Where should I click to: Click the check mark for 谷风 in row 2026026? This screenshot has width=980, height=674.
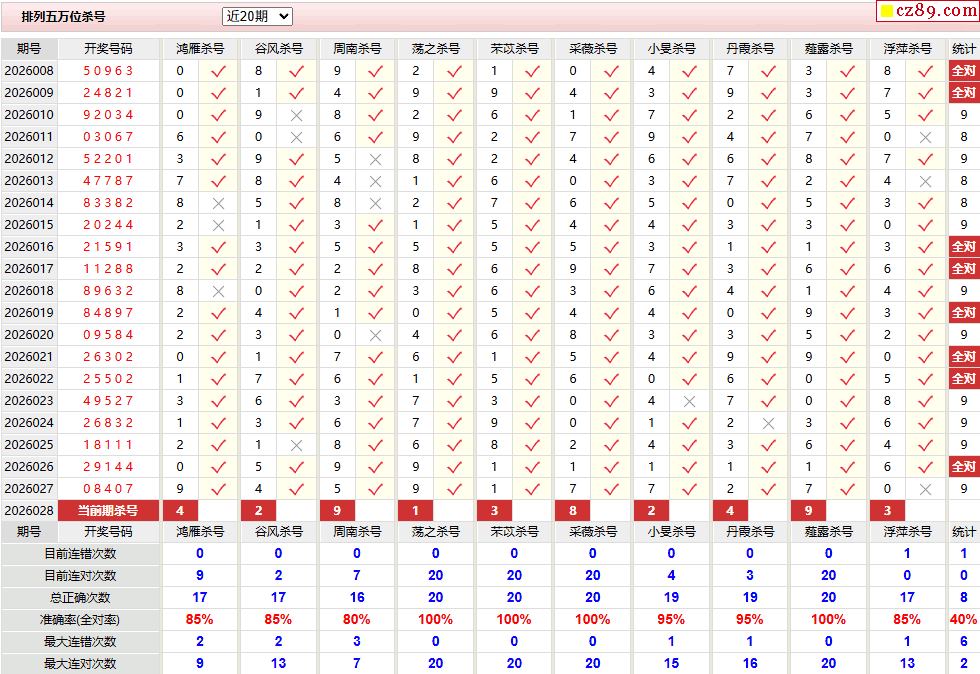click(296, 467)
